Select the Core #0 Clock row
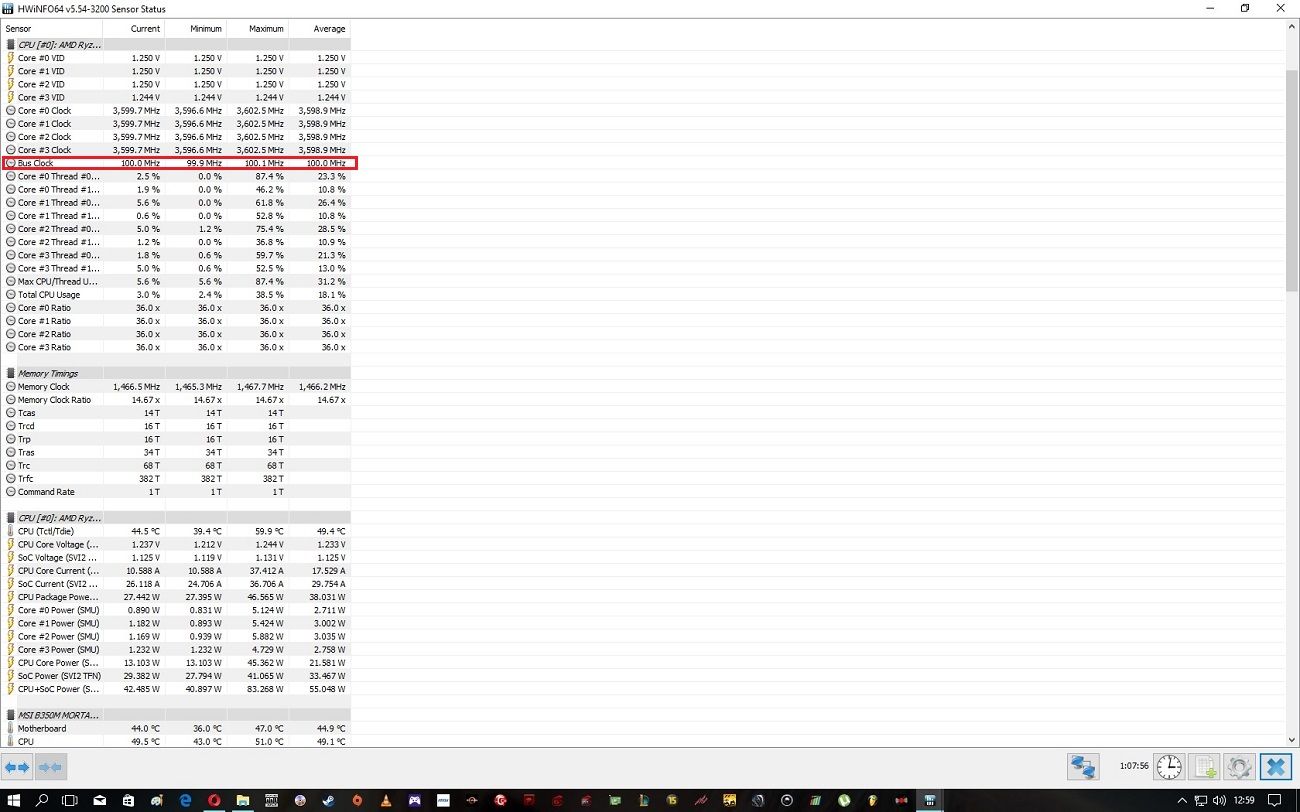This screenshot has height=812, width=1300. [x=175, y=110]
